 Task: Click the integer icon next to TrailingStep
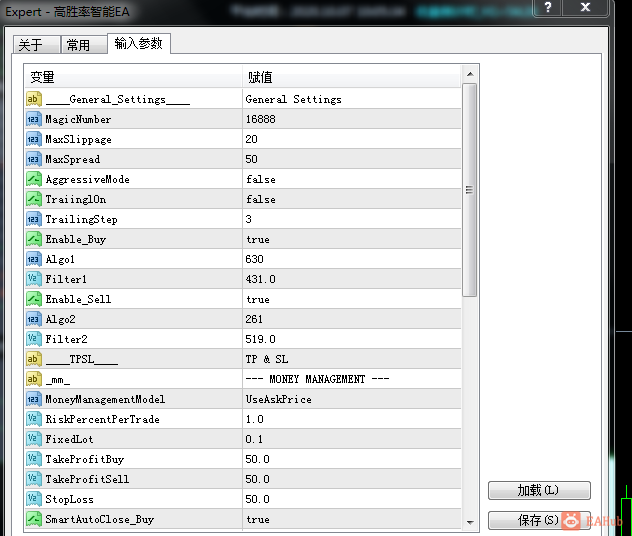[34, 219]
